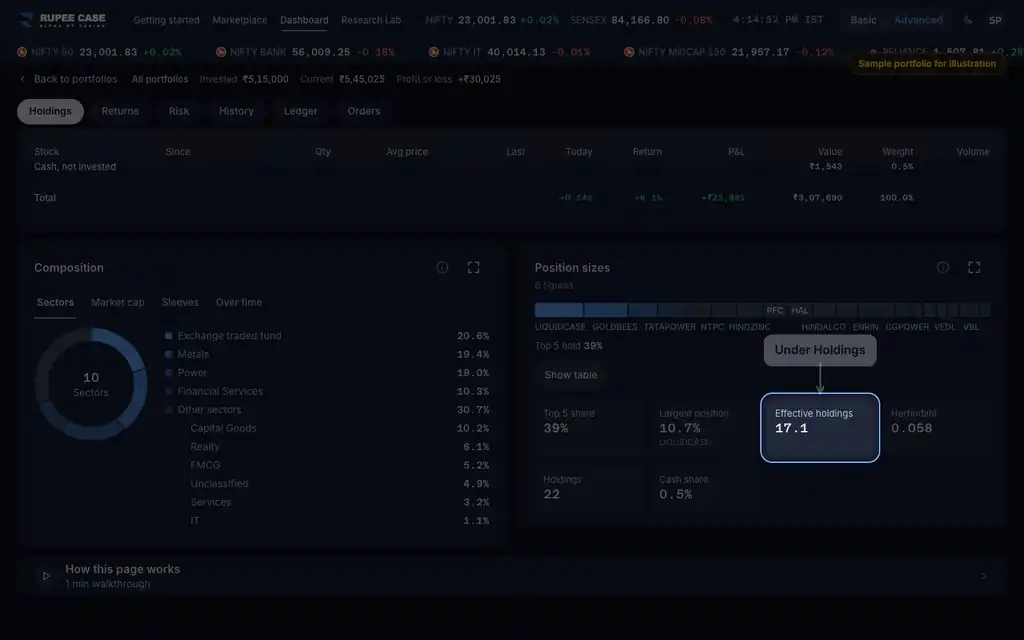Click the Exchange traded fund legend swatch
This screenshot has width=1024, height=640.
168,336
